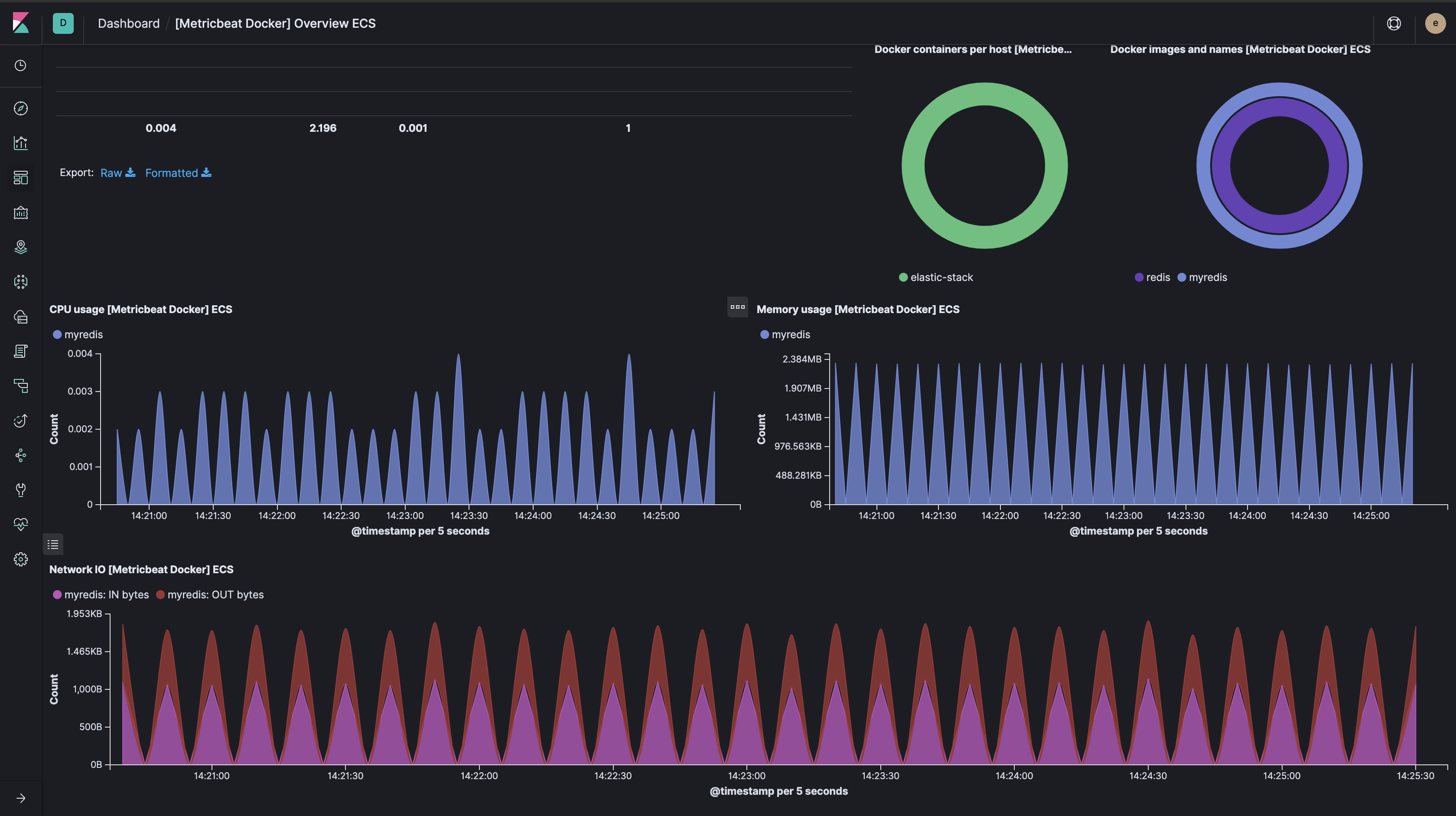This screenshot has width=1456, height=816.
Task: Click the Kibana logo
Action: coord(21,23)
